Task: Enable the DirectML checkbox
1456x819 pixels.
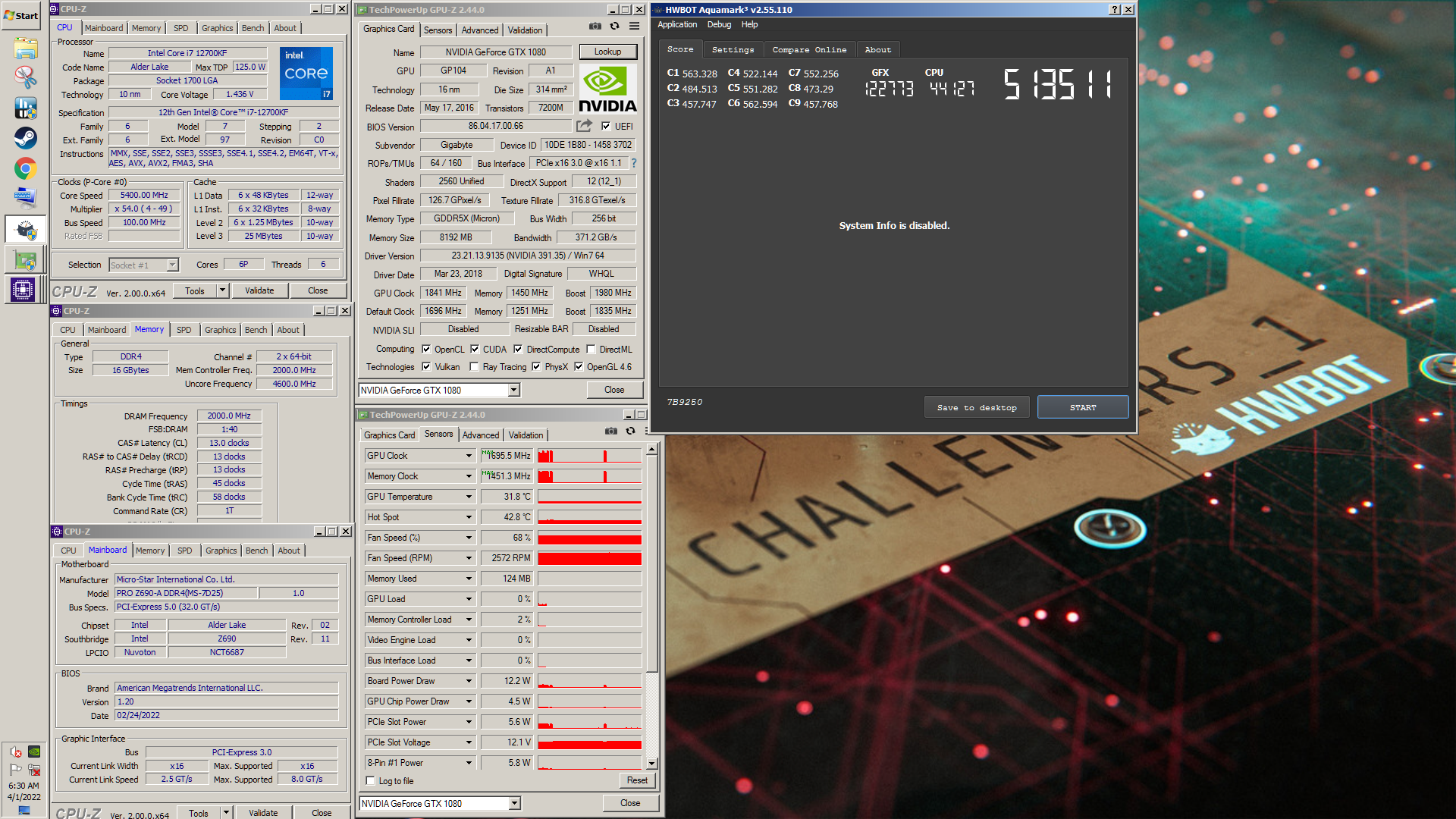Action: (x=591, y=350)
